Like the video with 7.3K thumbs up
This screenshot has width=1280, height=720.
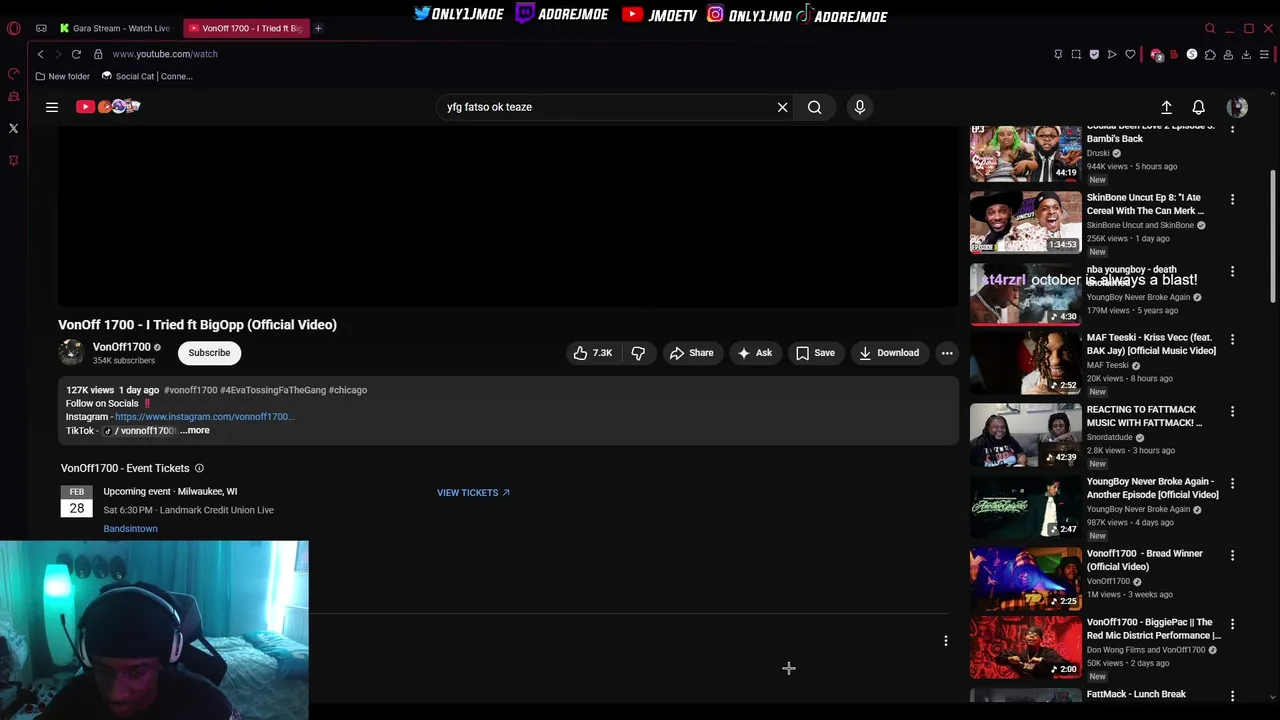click(592, 353)
